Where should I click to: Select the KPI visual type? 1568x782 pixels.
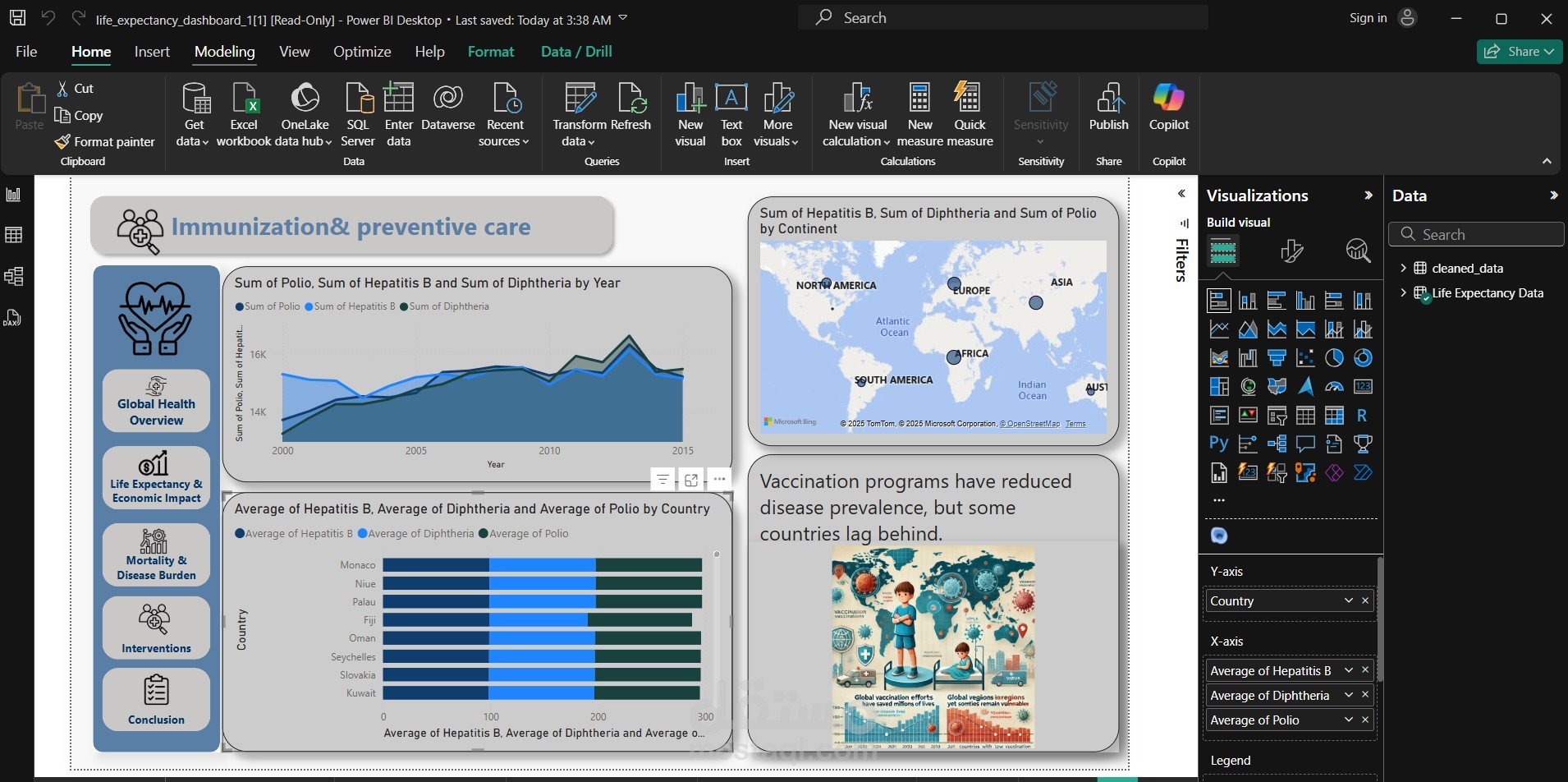[1248, 416]
